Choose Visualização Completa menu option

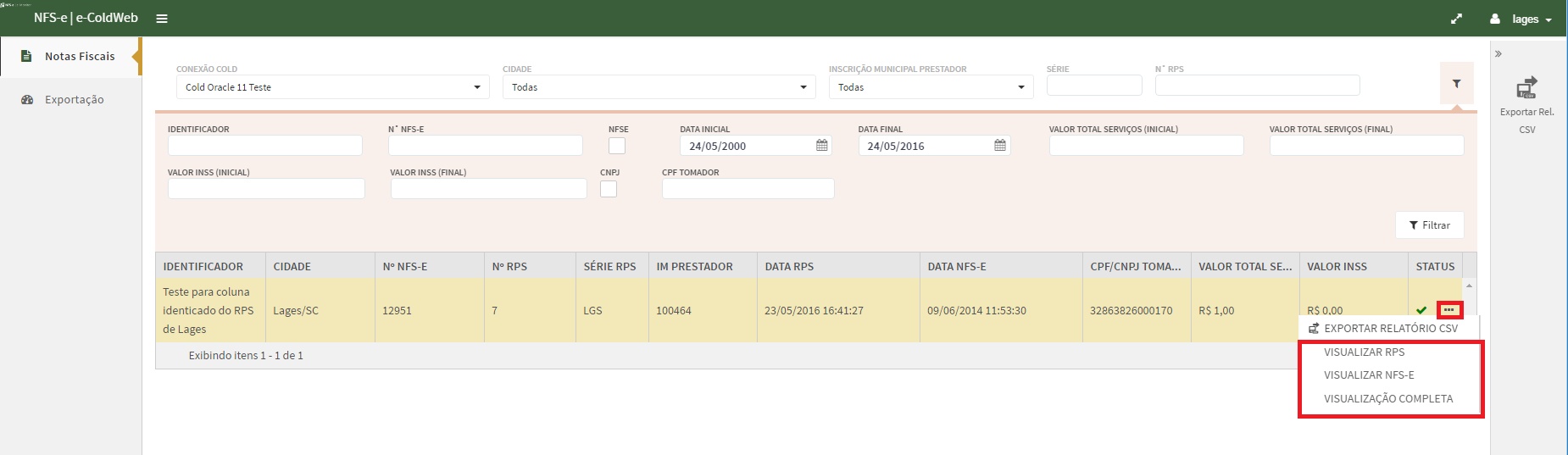pos(1387,398)
